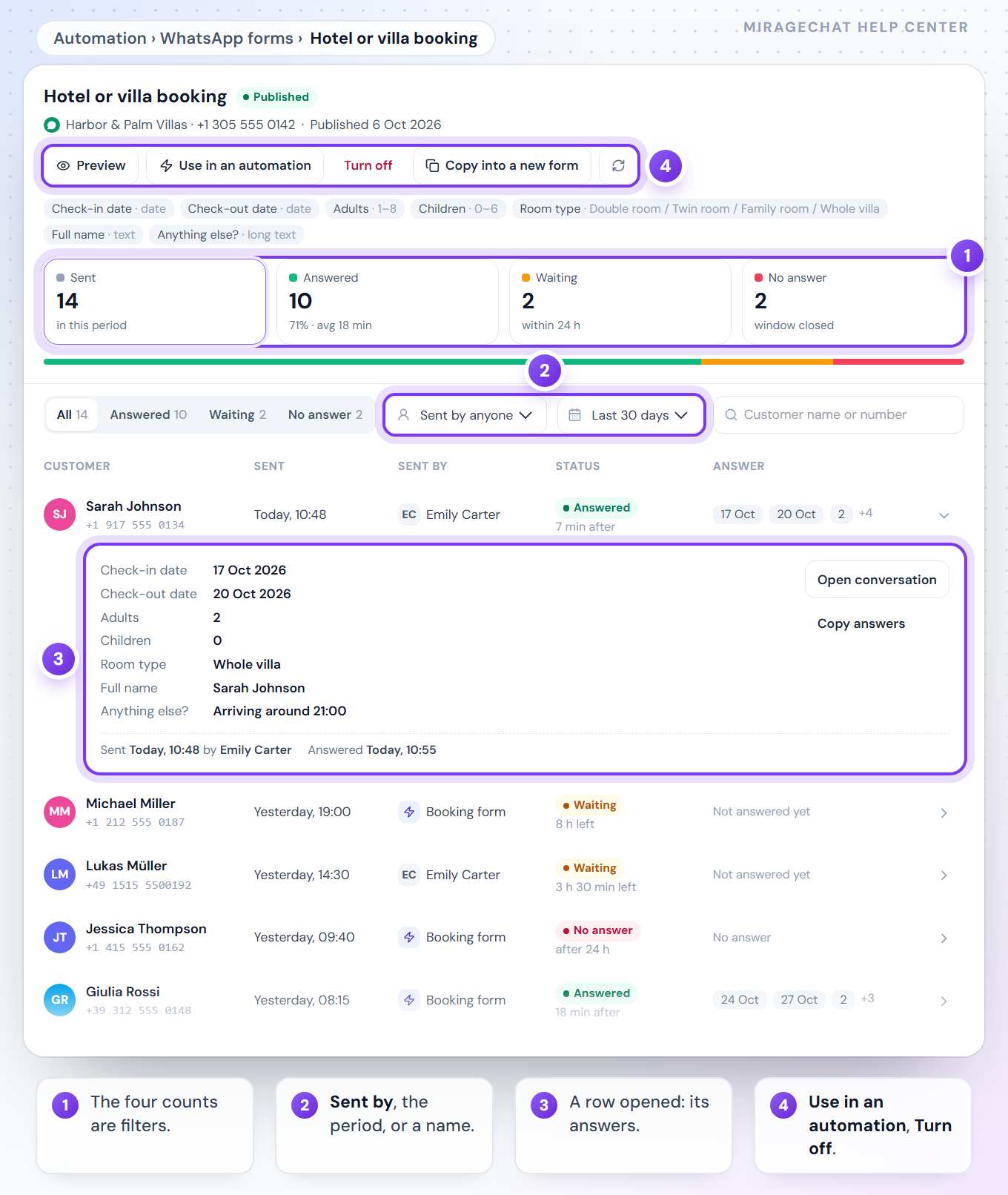Expand Jessica Thompson's row
Viewport: 1008px width, 1195px height.
944,939
